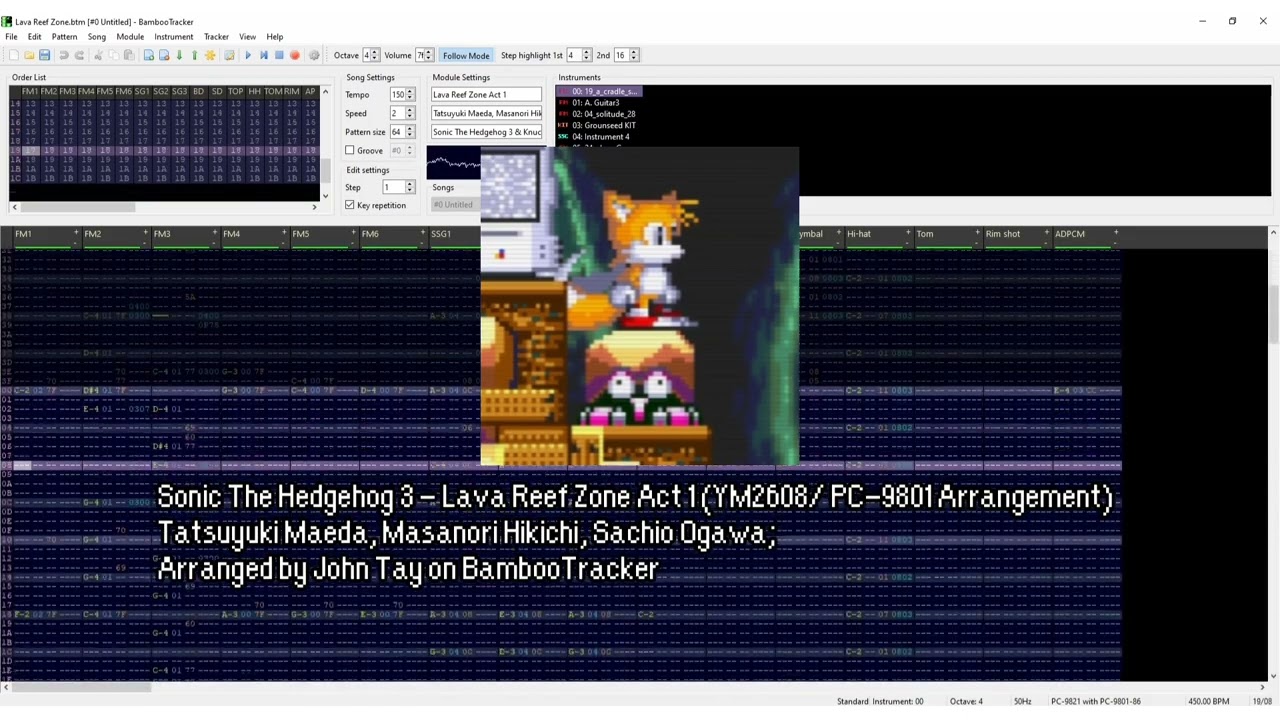Enable the Groove checkbox
Viewport: 1280px width, 720px height.
(350, 151)
